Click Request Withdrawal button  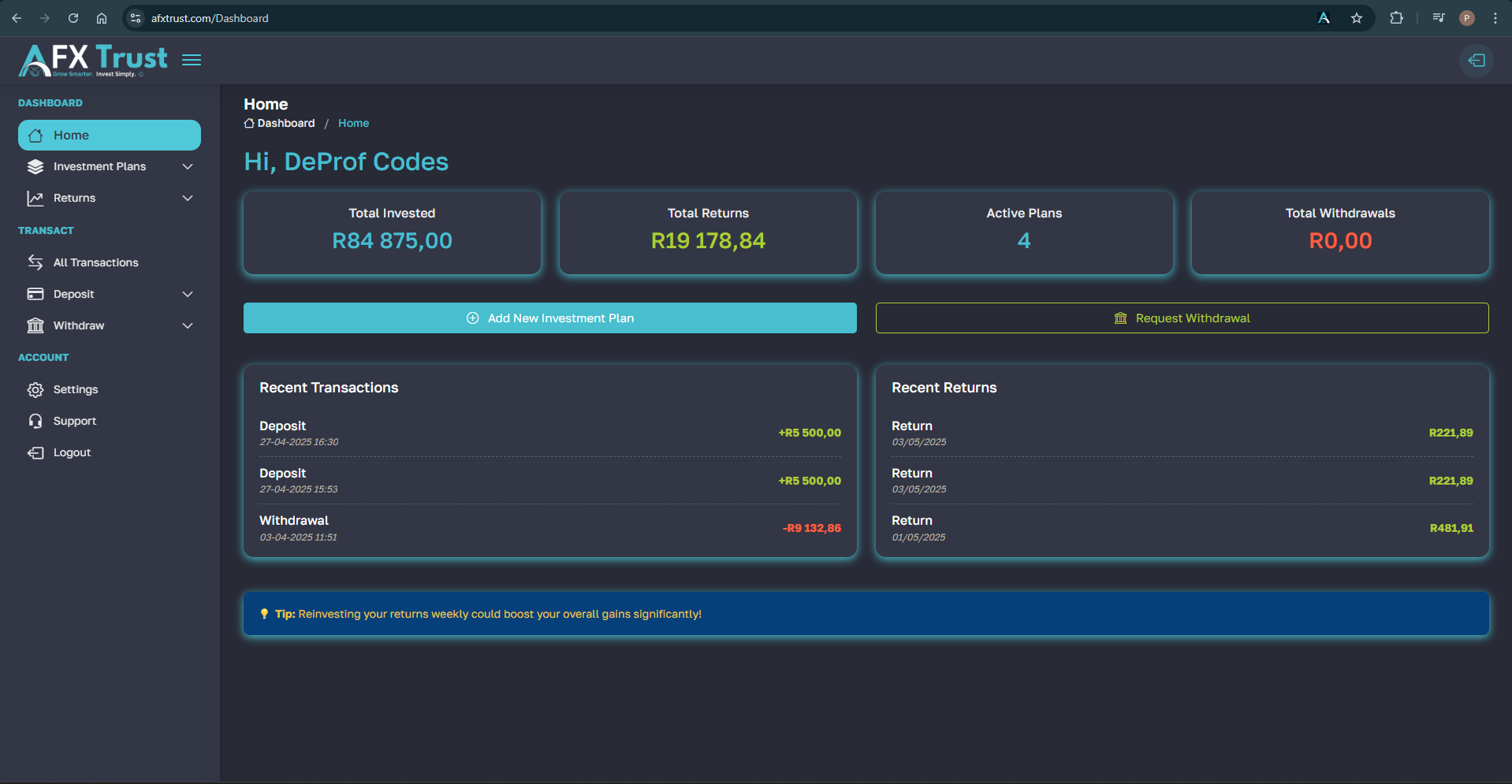click(x=1182, y=318)
